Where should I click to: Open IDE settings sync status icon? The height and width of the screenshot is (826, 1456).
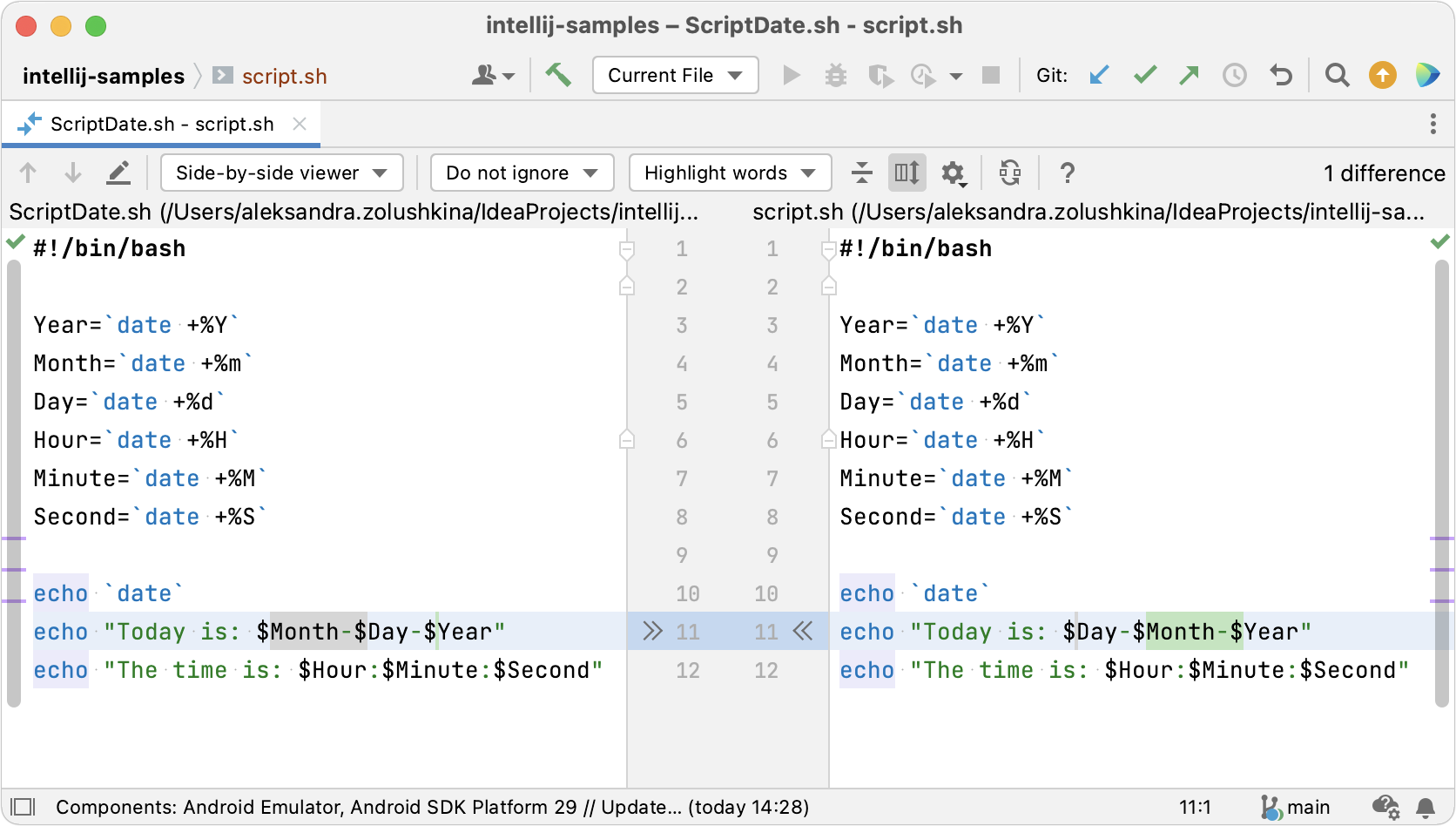click(1385, 808)
